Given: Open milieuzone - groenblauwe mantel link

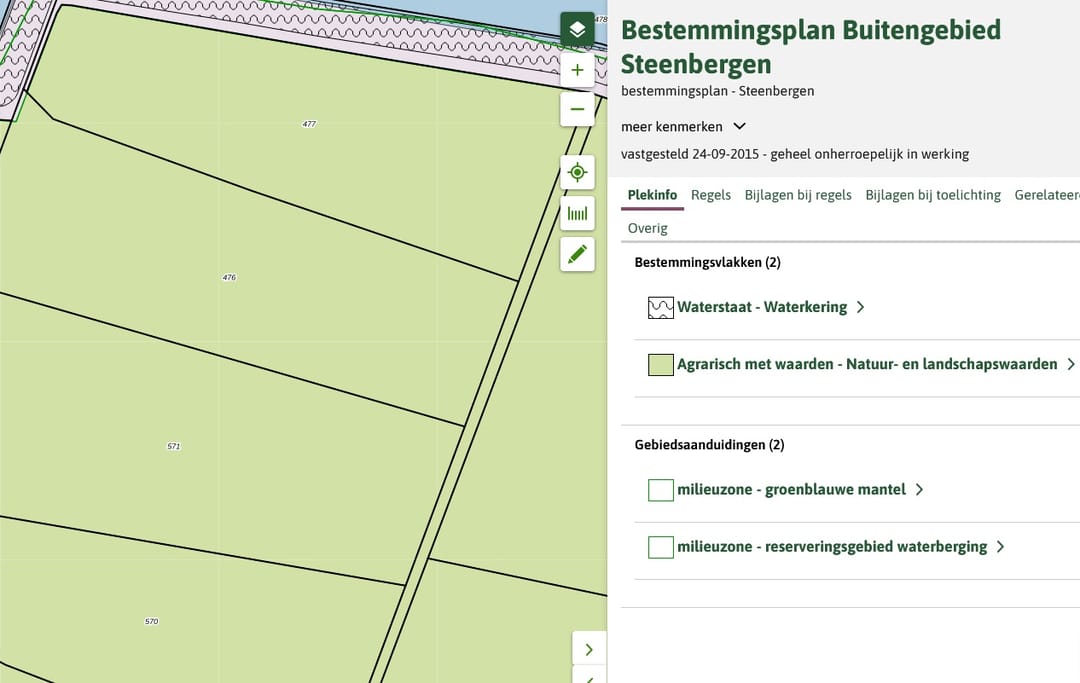Looking at the screenshot, I should tap(791, 490).
